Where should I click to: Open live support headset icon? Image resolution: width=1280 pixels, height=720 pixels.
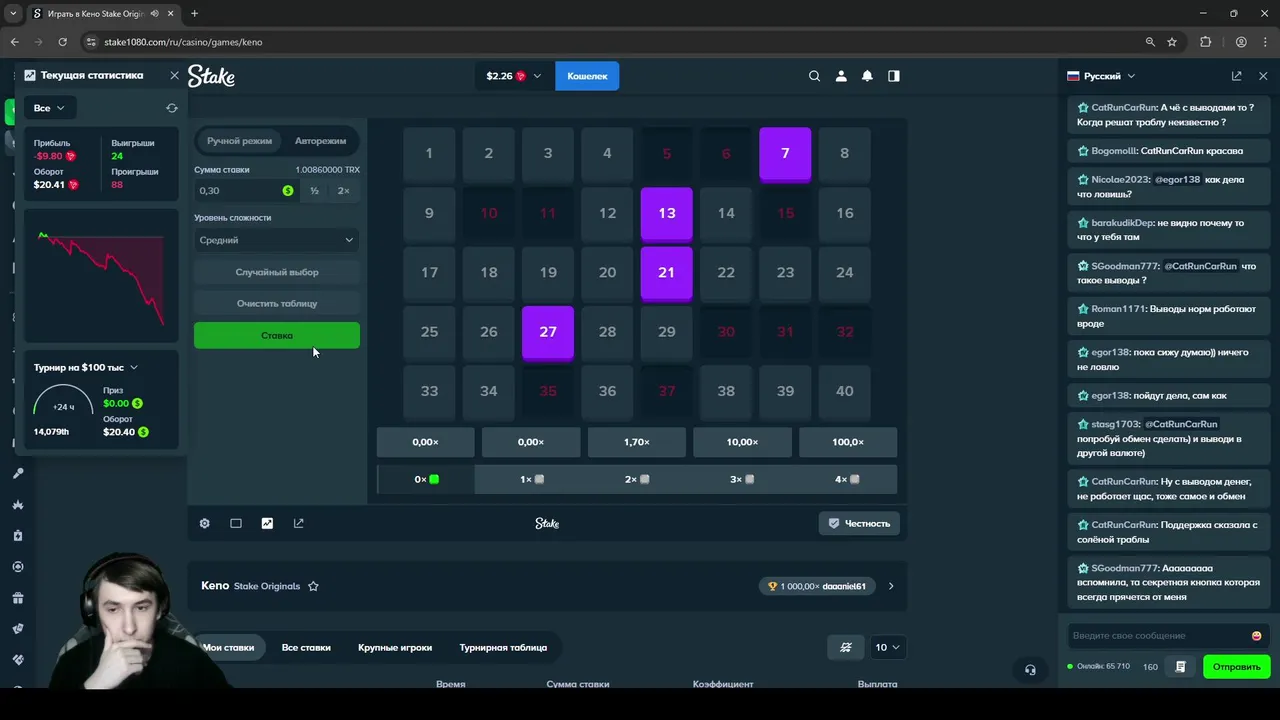coord(1030,670)
